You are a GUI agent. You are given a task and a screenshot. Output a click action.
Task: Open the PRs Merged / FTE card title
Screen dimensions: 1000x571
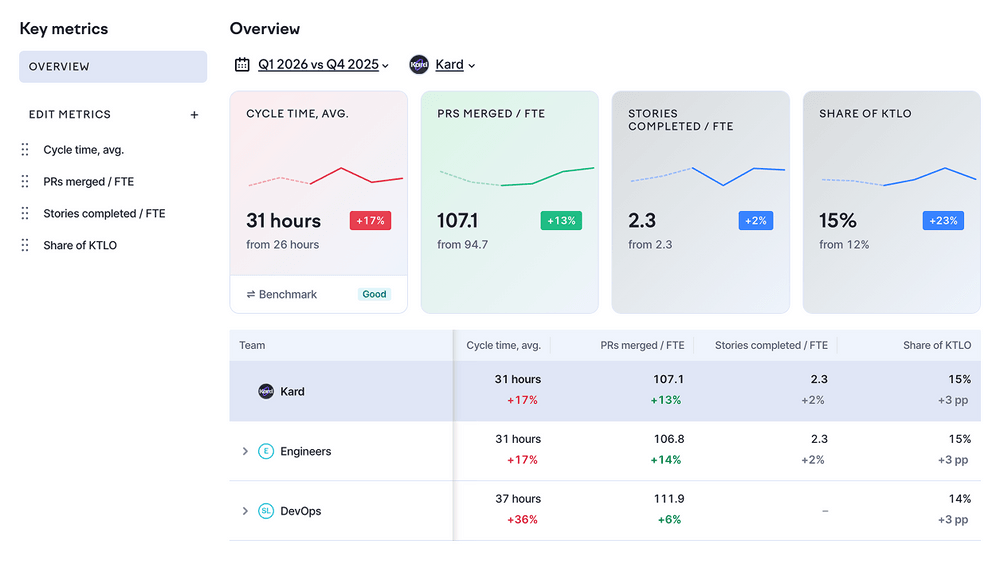point(491,114)
